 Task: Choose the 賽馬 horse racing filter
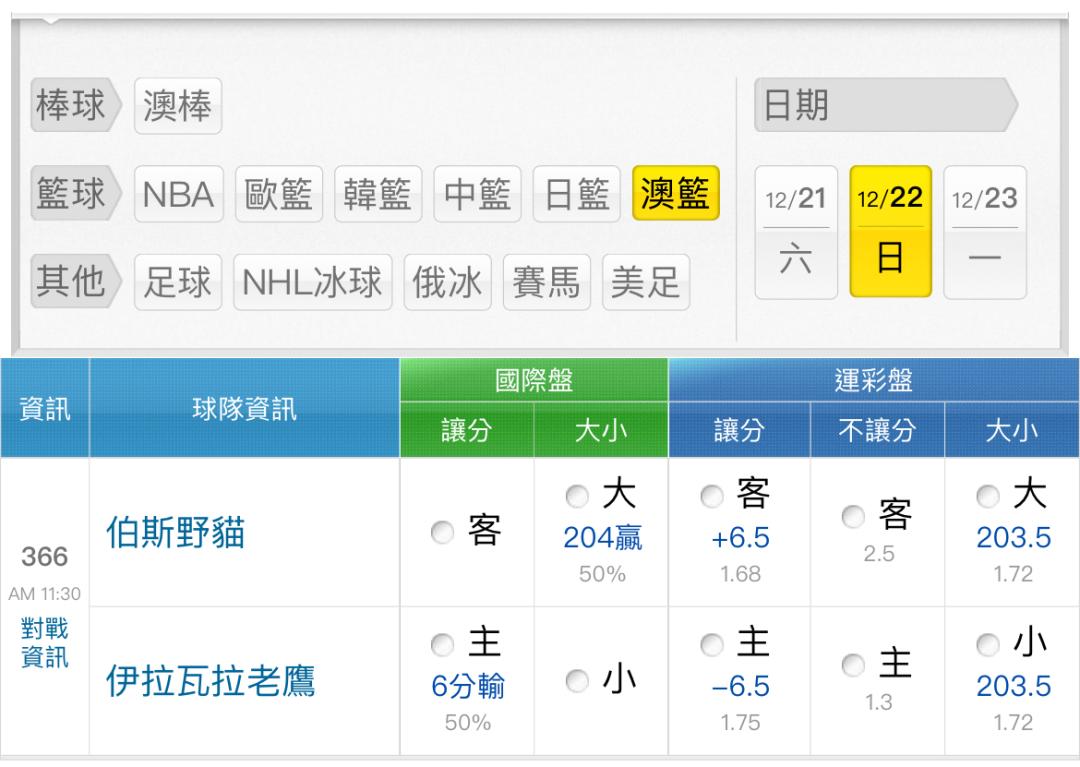point(547,282)
